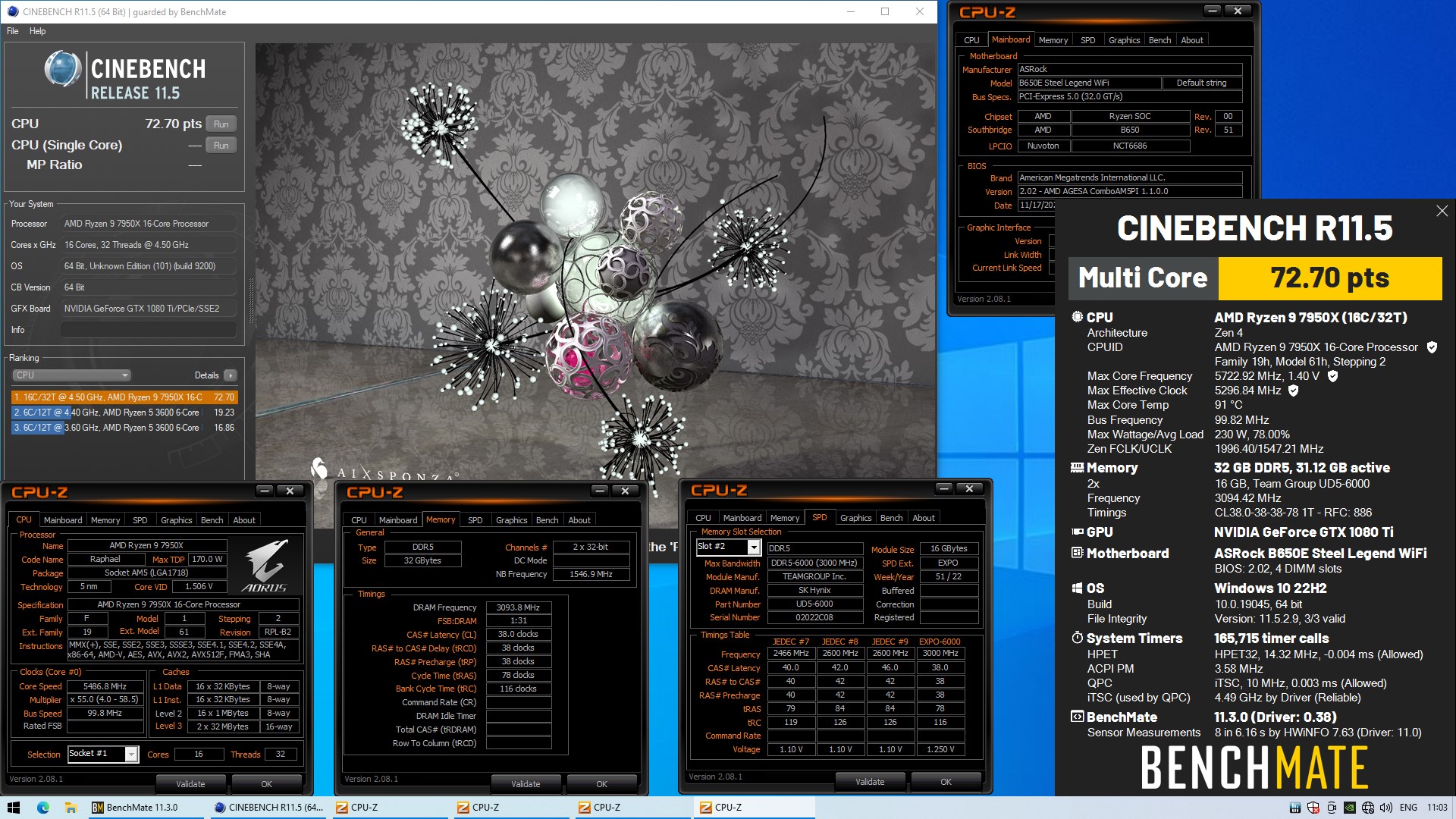Run the CPU Single Core benchmark
Viewport: 1456px width, 819px height.
point(221,146)
